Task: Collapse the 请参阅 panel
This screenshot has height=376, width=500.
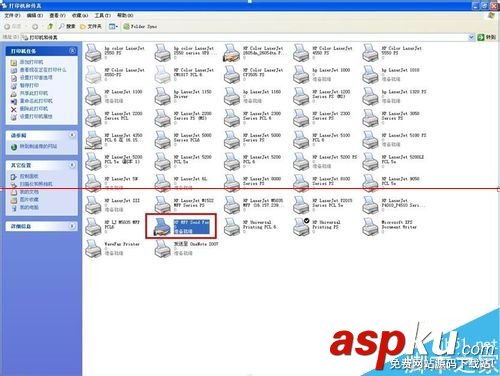Action: (x=72, y=135)
